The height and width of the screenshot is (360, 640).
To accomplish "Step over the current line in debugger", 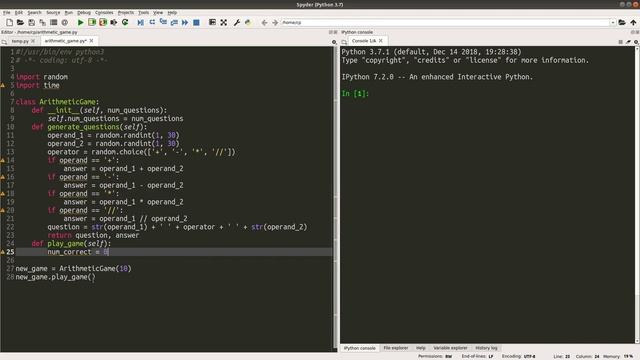I will click(152, 22).
